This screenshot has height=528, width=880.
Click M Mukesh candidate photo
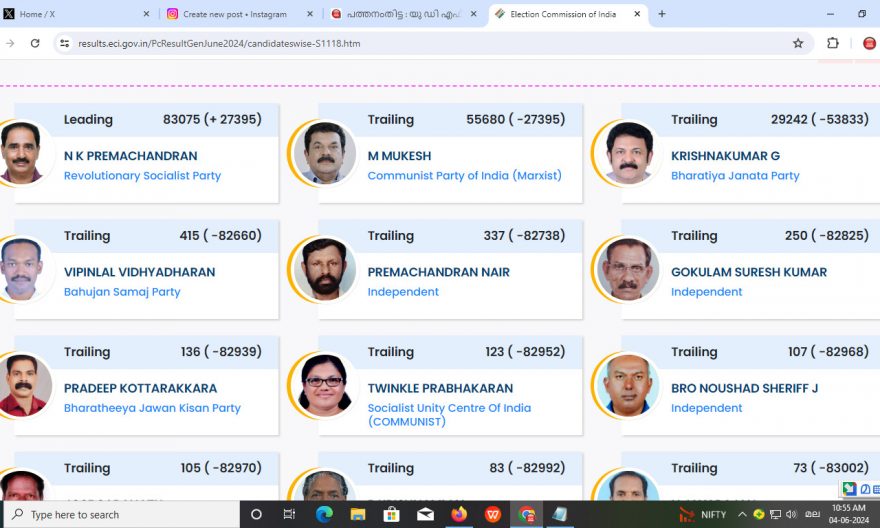(324, 153)
